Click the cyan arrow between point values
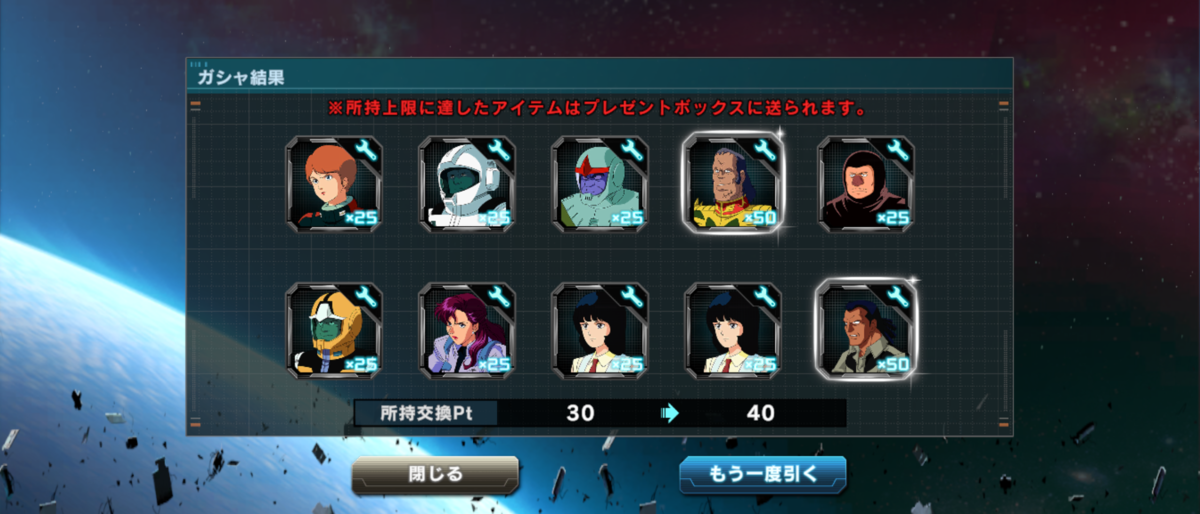1200x514 pixels. click(670, 413)
